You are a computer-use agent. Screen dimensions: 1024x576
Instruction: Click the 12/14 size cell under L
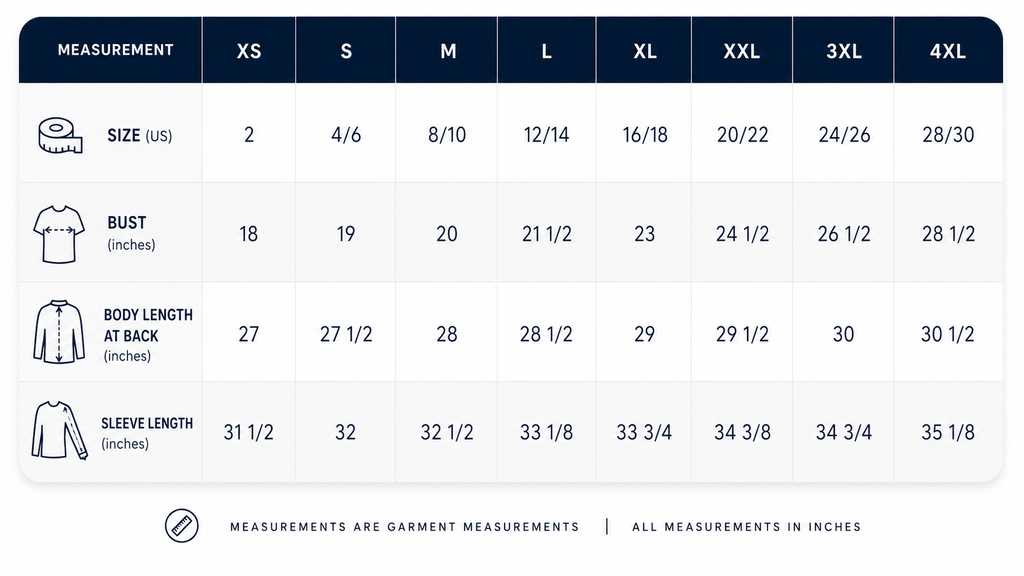tap(547, 135)
